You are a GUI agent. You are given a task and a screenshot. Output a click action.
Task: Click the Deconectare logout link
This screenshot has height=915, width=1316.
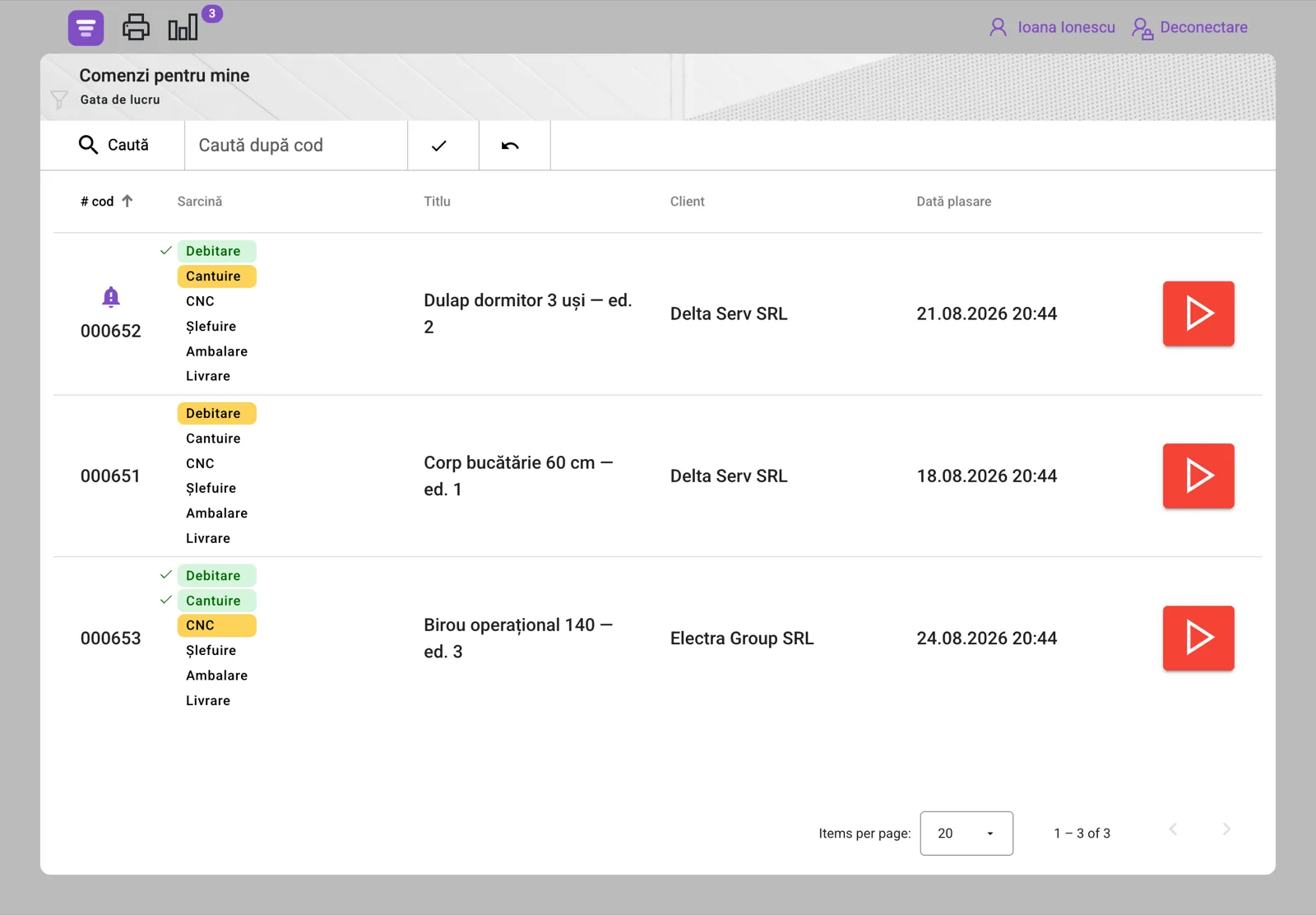pyautogui.click(x=1189, y=27)
